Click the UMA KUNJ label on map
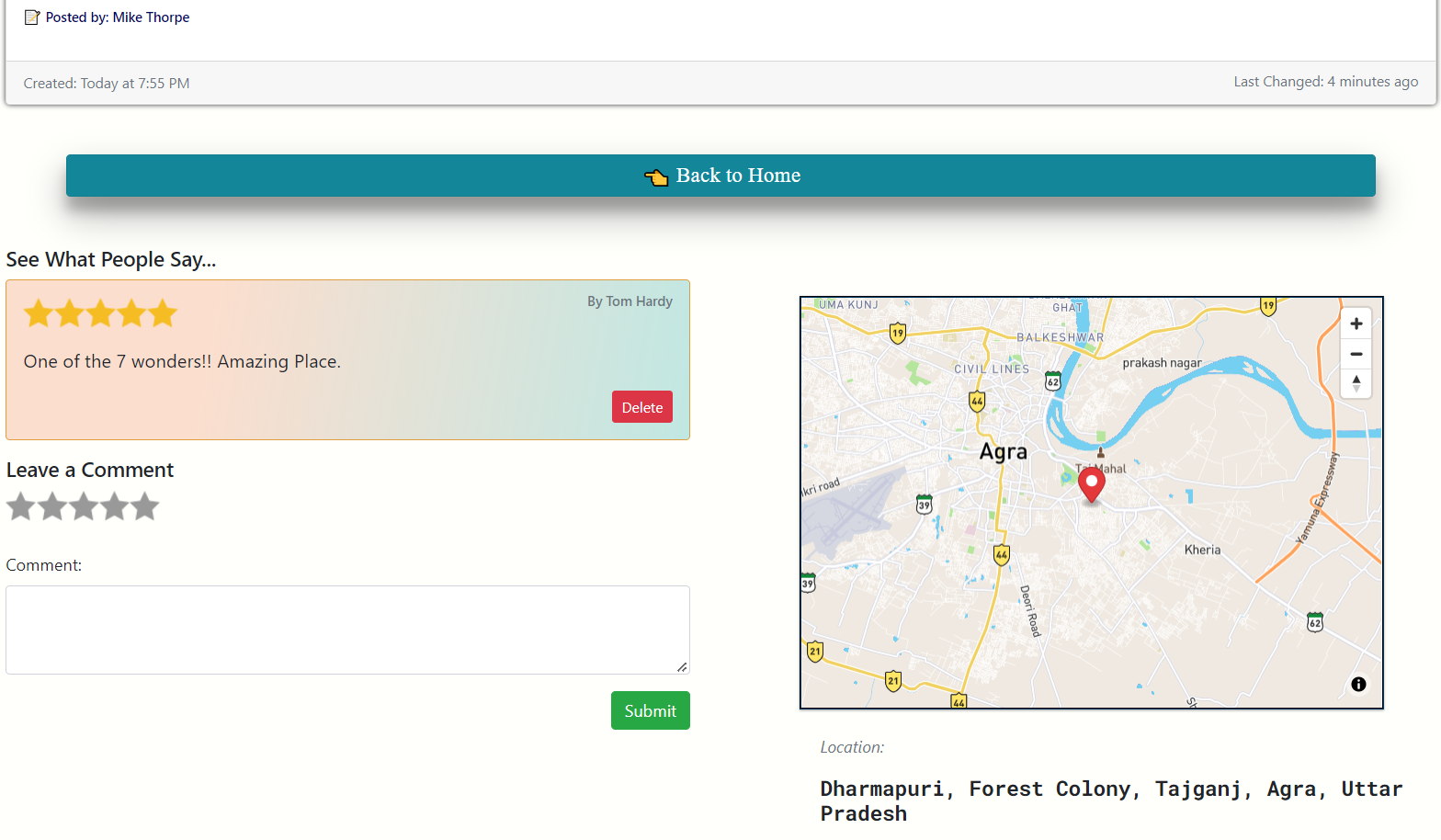The width and height of the screenshot is (1441, 840). coord(848,305)
